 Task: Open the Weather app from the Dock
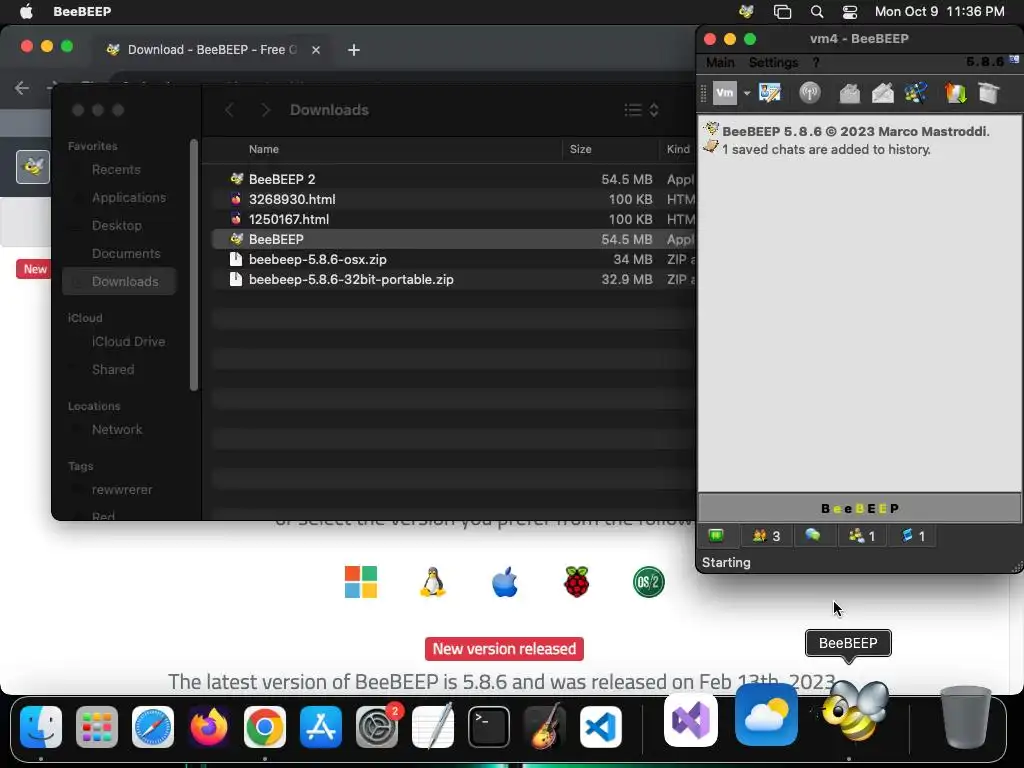(x=766, y=714)
